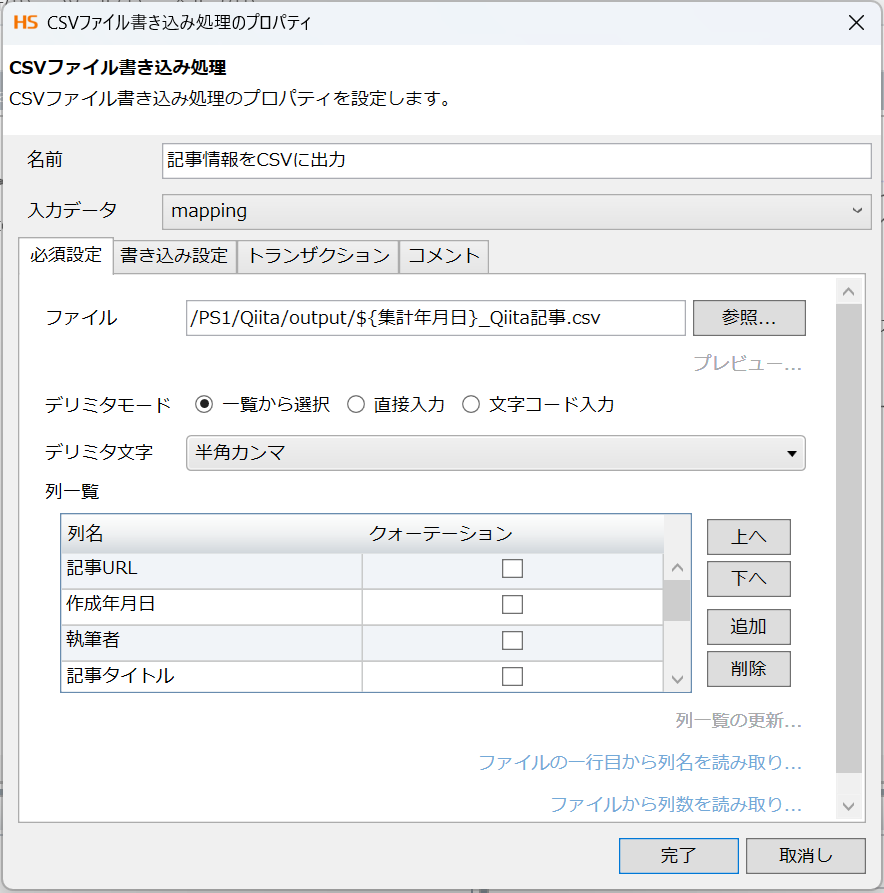Click 追加 to add a new column

pos(748,626)
